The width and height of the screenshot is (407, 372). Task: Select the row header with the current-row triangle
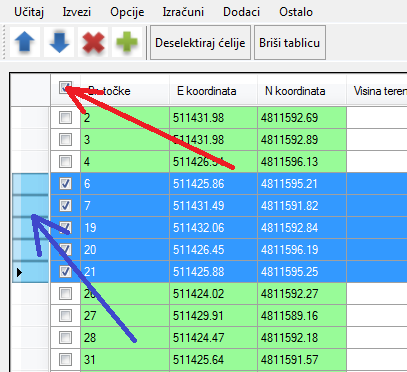click(x=30, y=272)
